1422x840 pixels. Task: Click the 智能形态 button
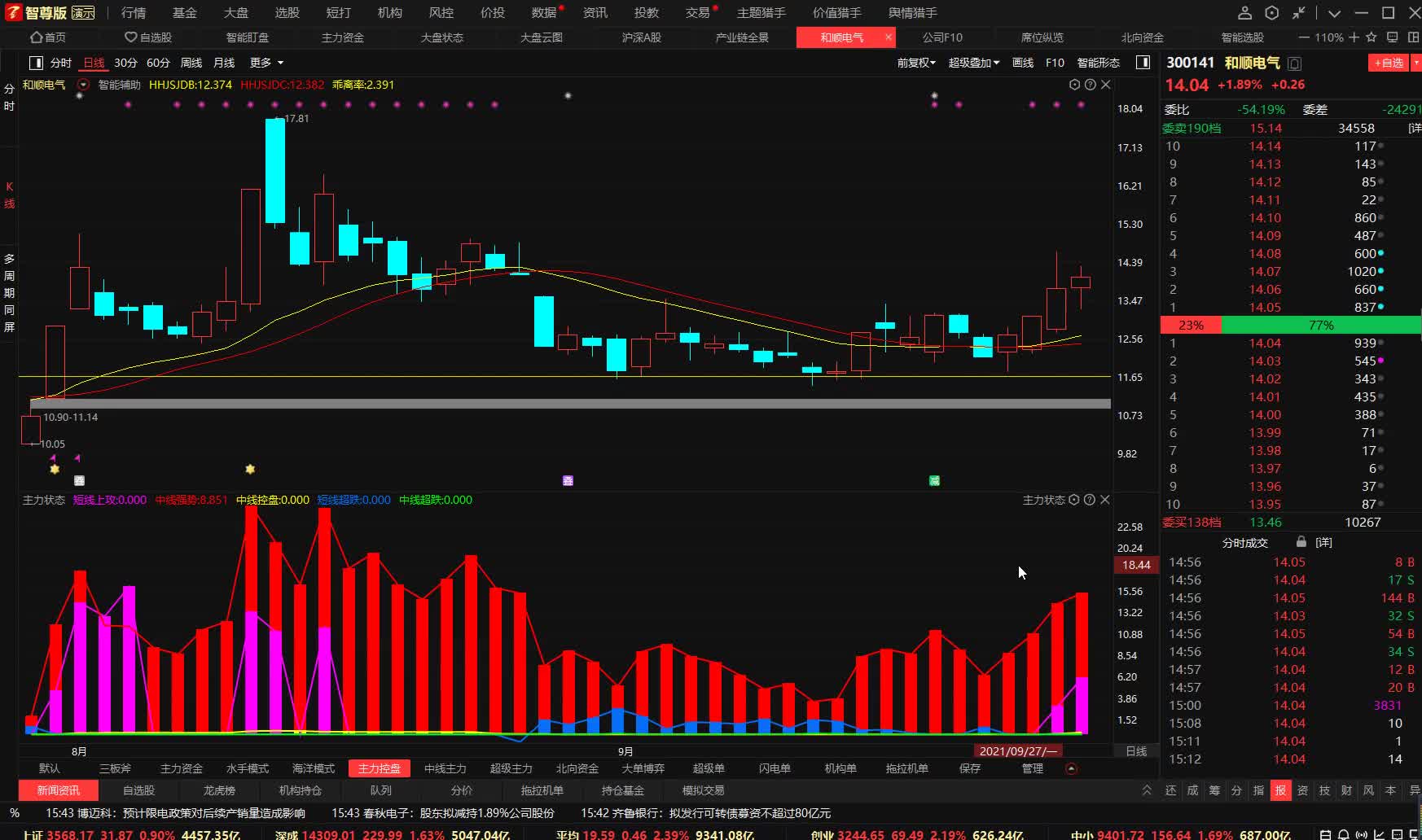coord(1098,63)
